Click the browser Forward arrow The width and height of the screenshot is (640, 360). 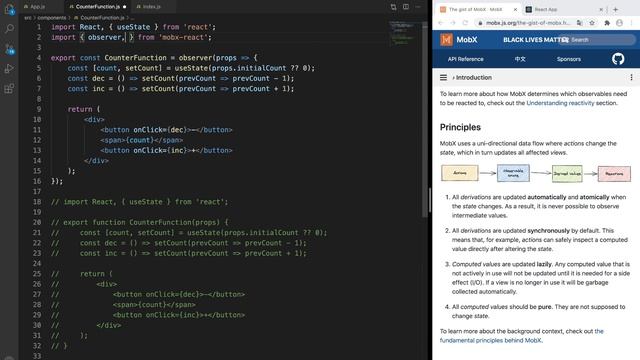[453, 23]
